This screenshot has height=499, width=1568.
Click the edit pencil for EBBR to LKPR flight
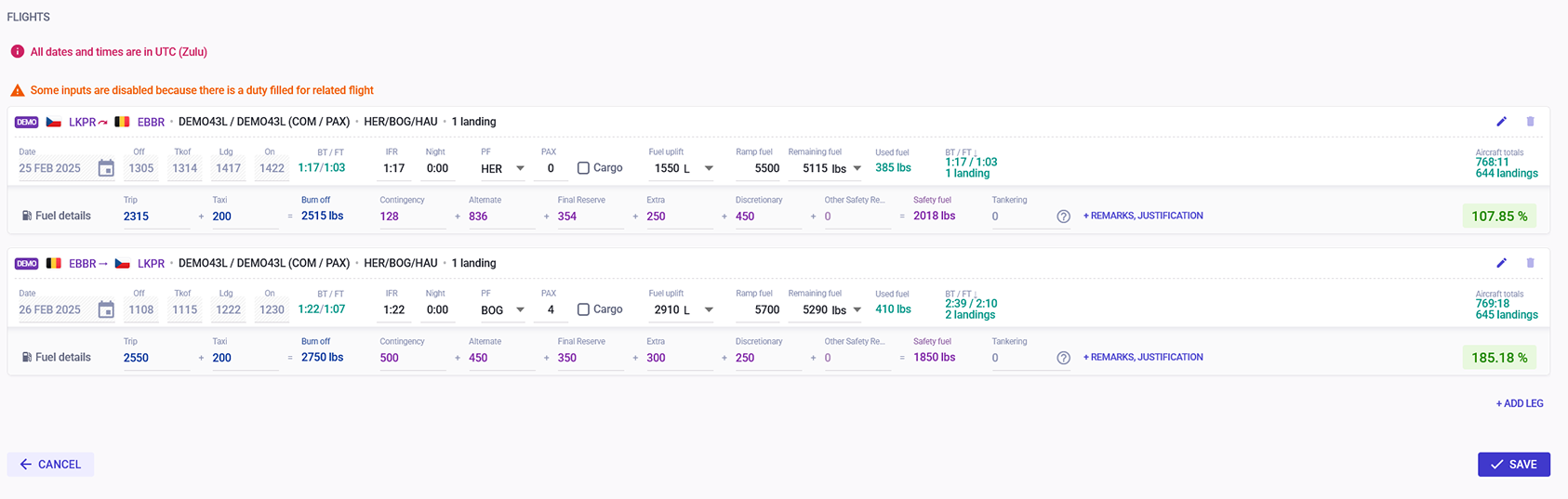1501,263
